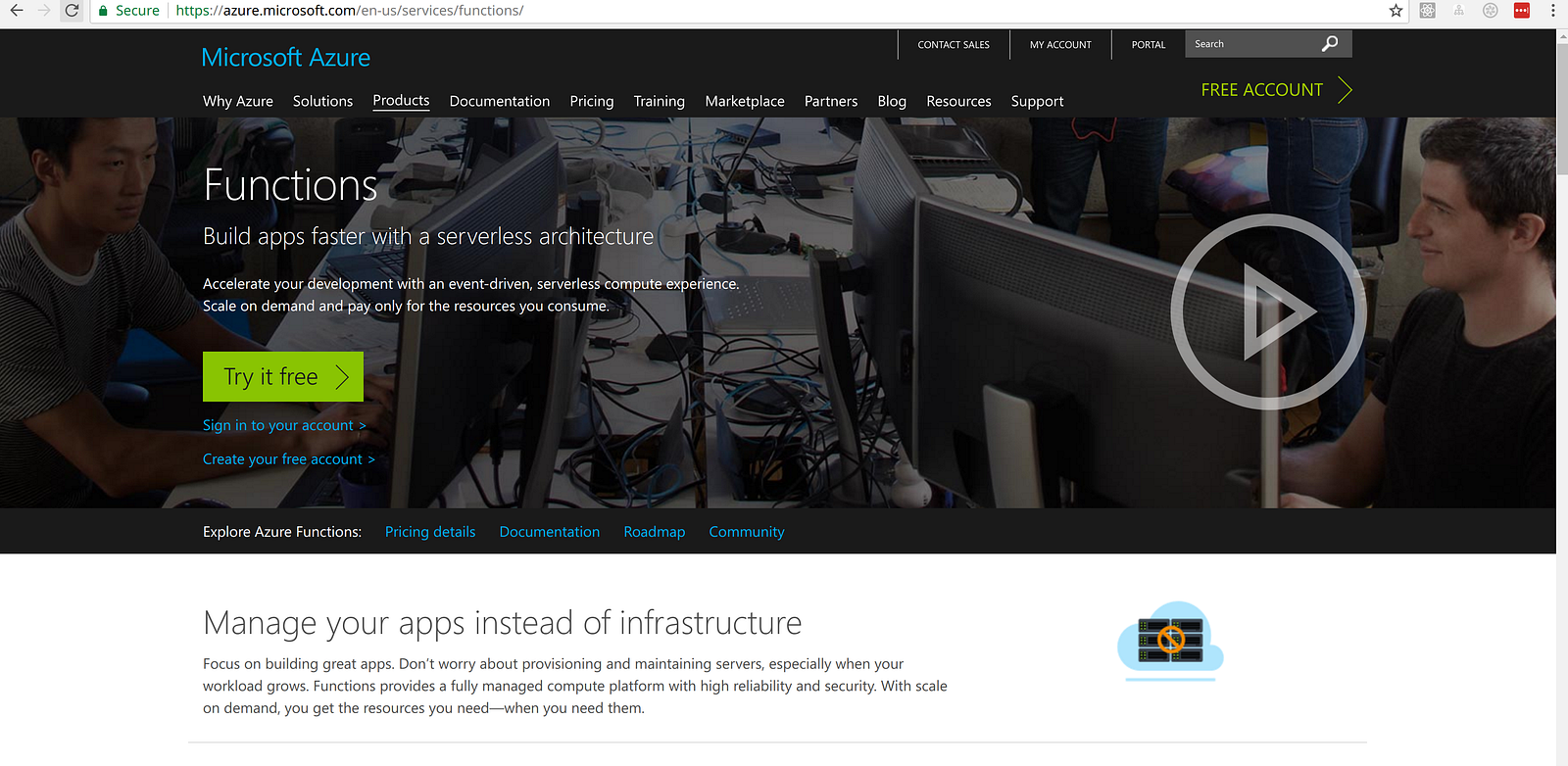The height and width of the screenshot is (766, 1568).
Task: Open the Pricing menu item
Action: click(x=592, y=101)
